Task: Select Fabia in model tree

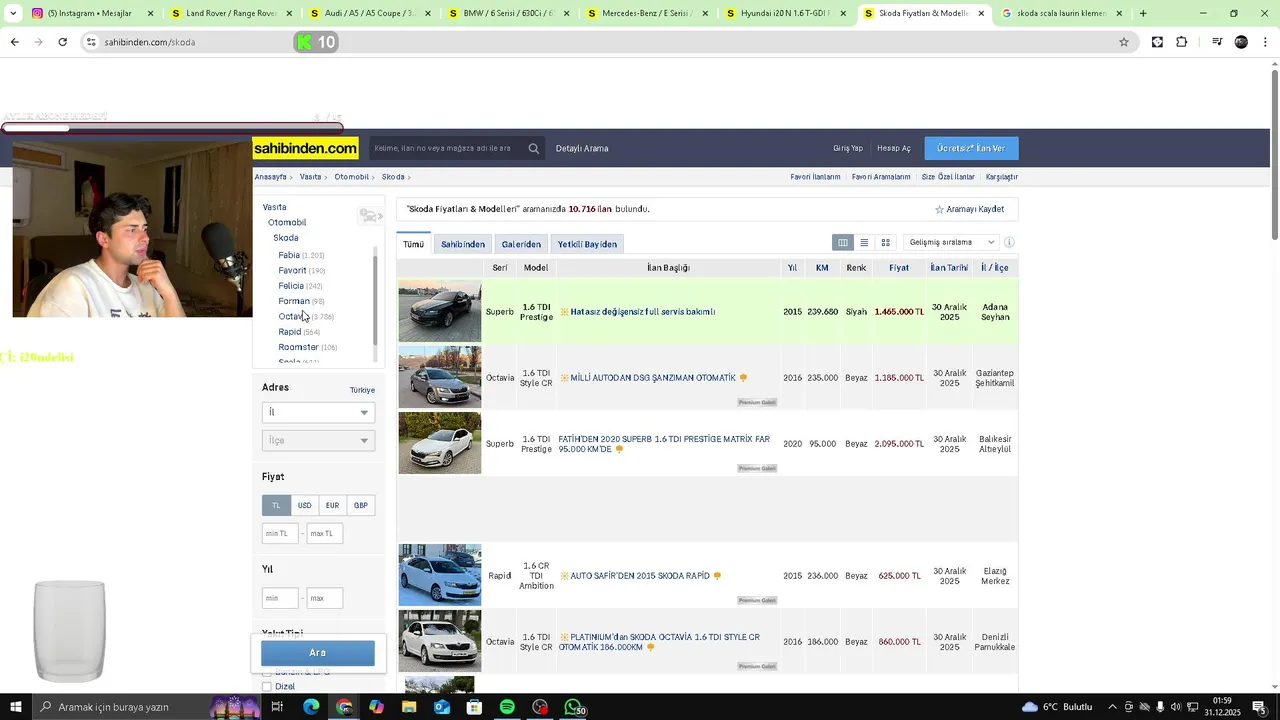Action: point(289,255)
